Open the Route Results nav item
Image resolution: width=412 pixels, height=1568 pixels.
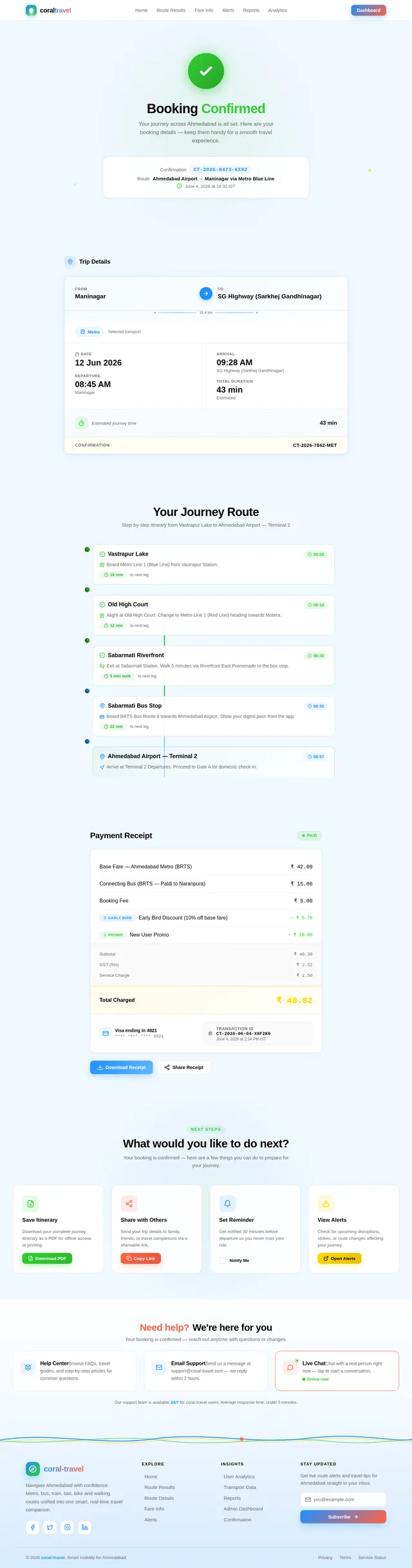(x=171, y=10)
